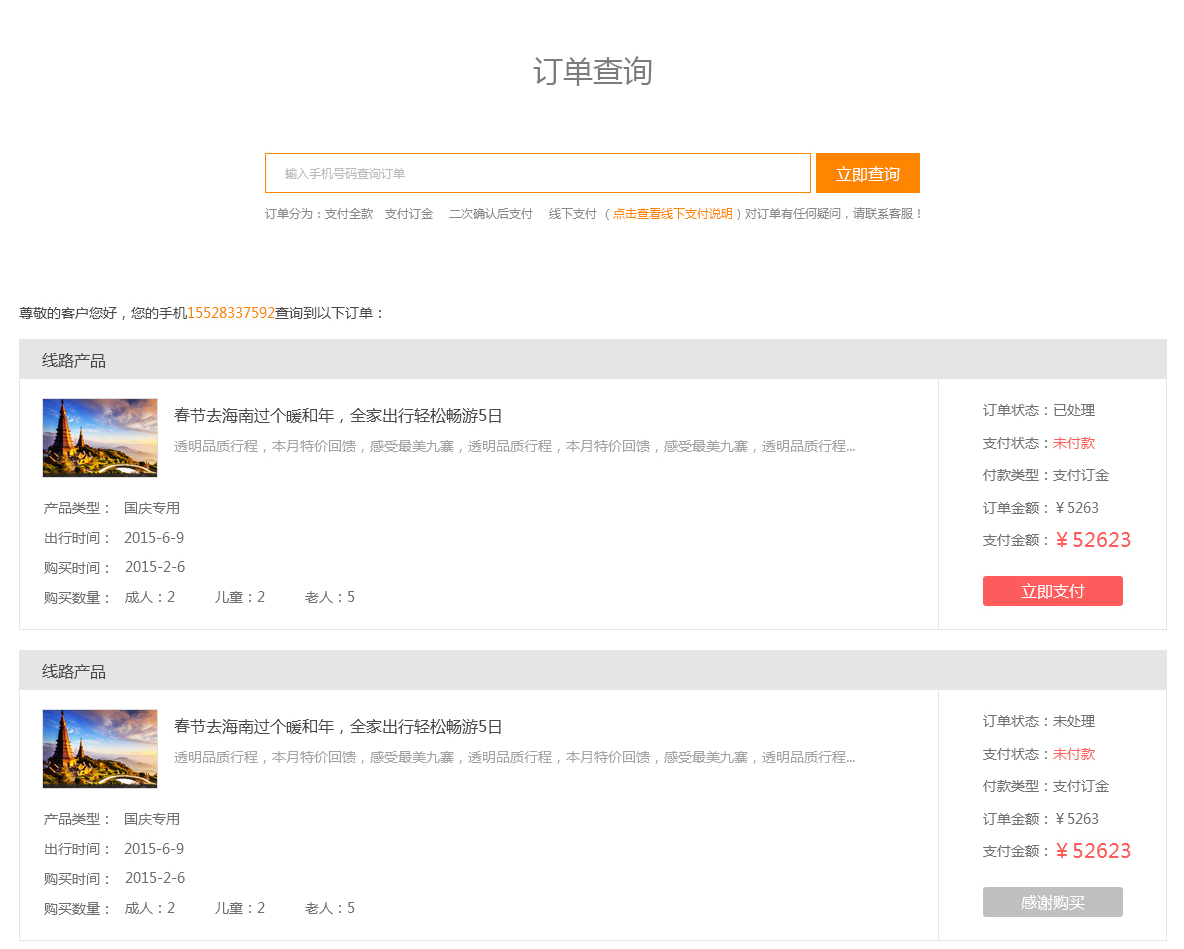Click the 国庆专用 product type label
1184x949 pixels.
(150, 507)
